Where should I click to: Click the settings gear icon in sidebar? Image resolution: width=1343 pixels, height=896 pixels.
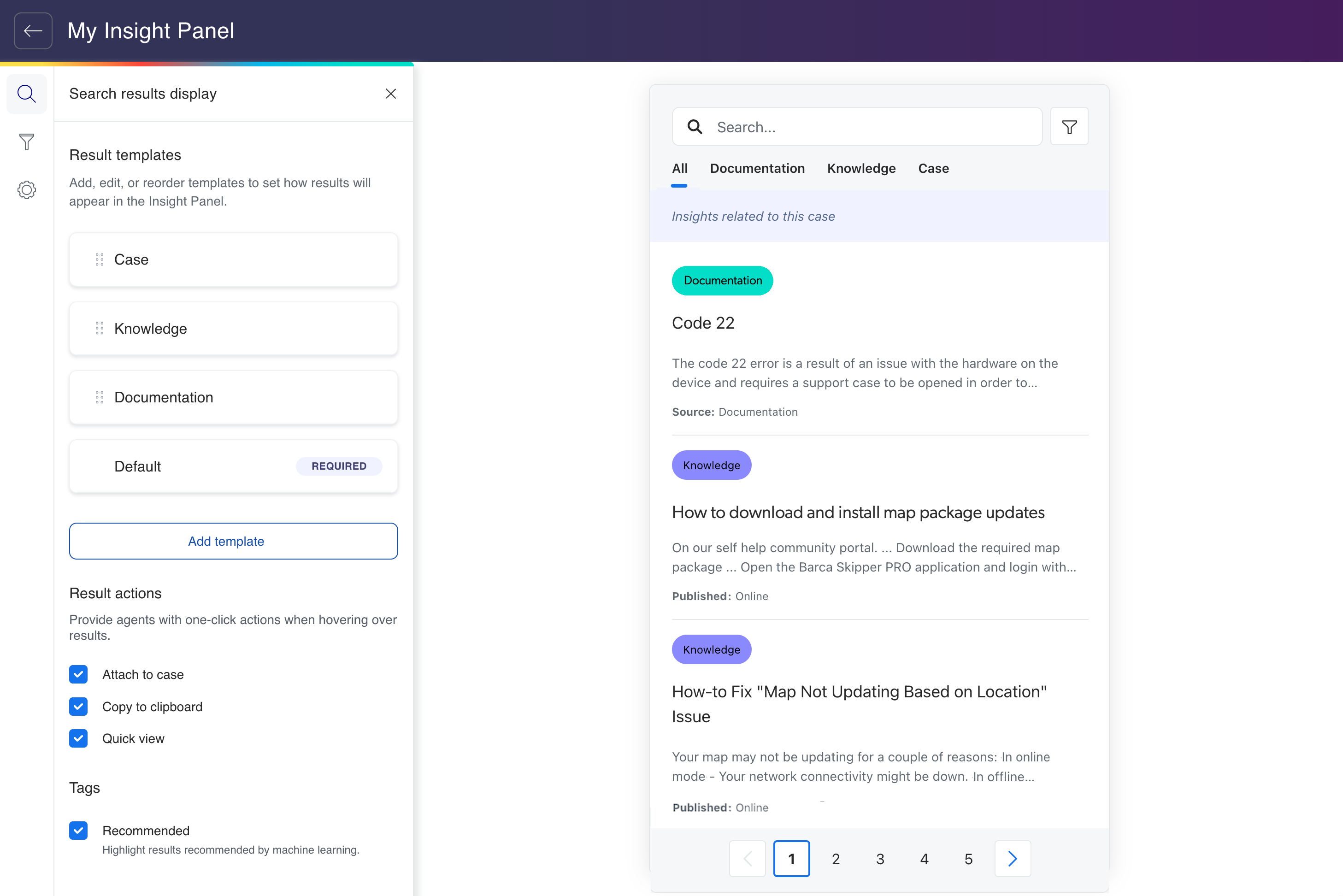coord(27,190)
